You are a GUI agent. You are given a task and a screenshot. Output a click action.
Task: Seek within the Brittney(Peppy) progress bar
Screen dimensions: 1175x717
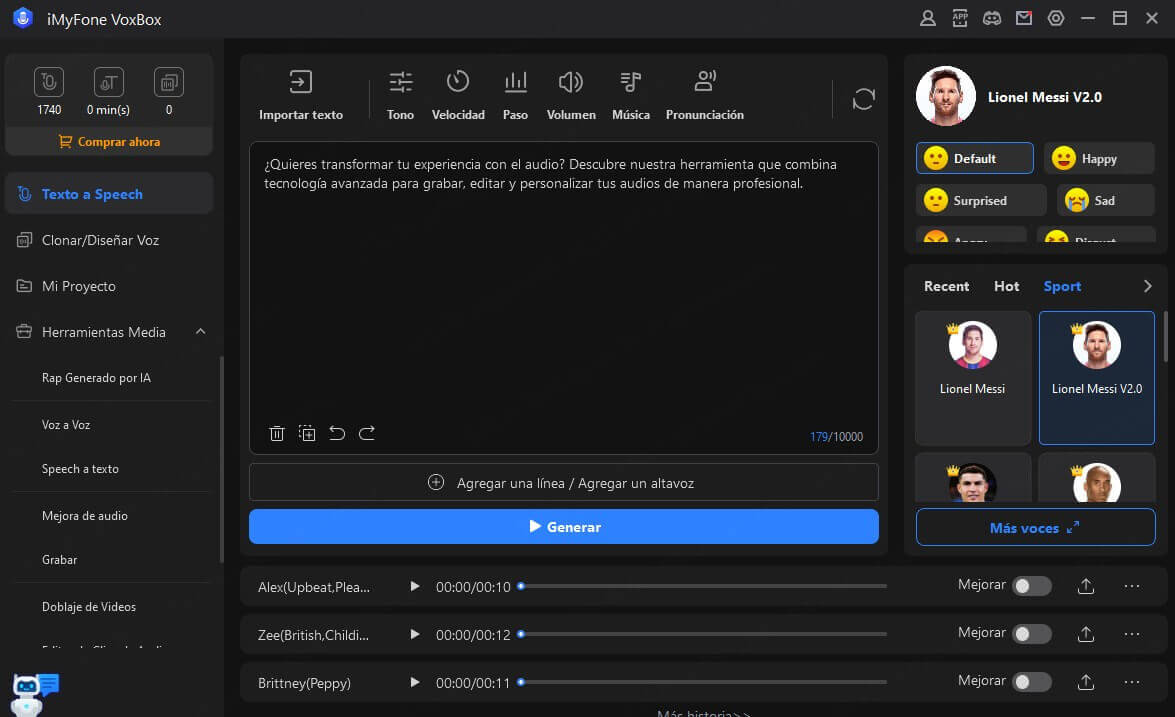703,682
